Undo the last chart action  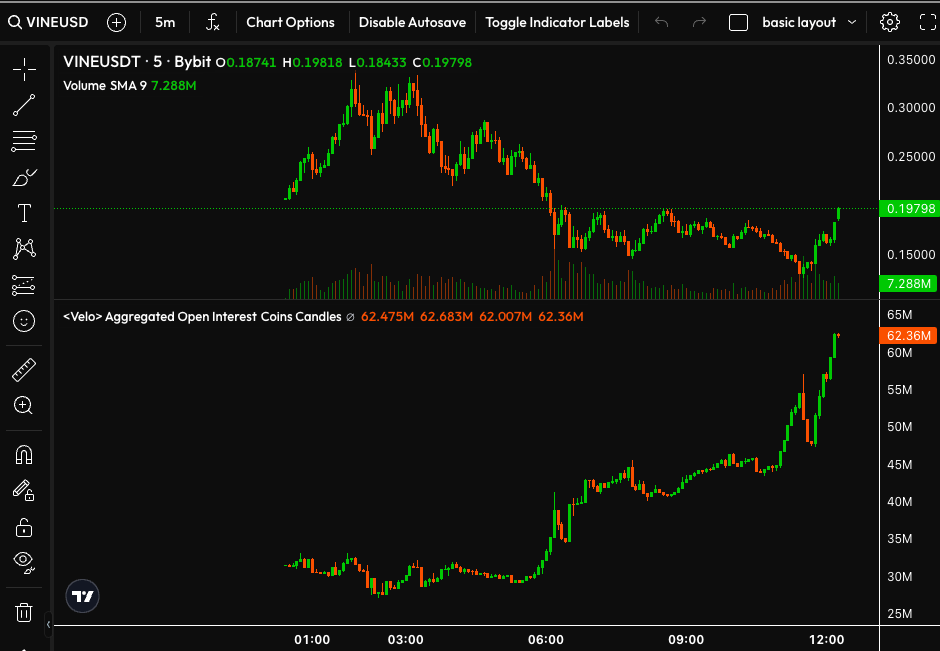click(x=661, y=23)
